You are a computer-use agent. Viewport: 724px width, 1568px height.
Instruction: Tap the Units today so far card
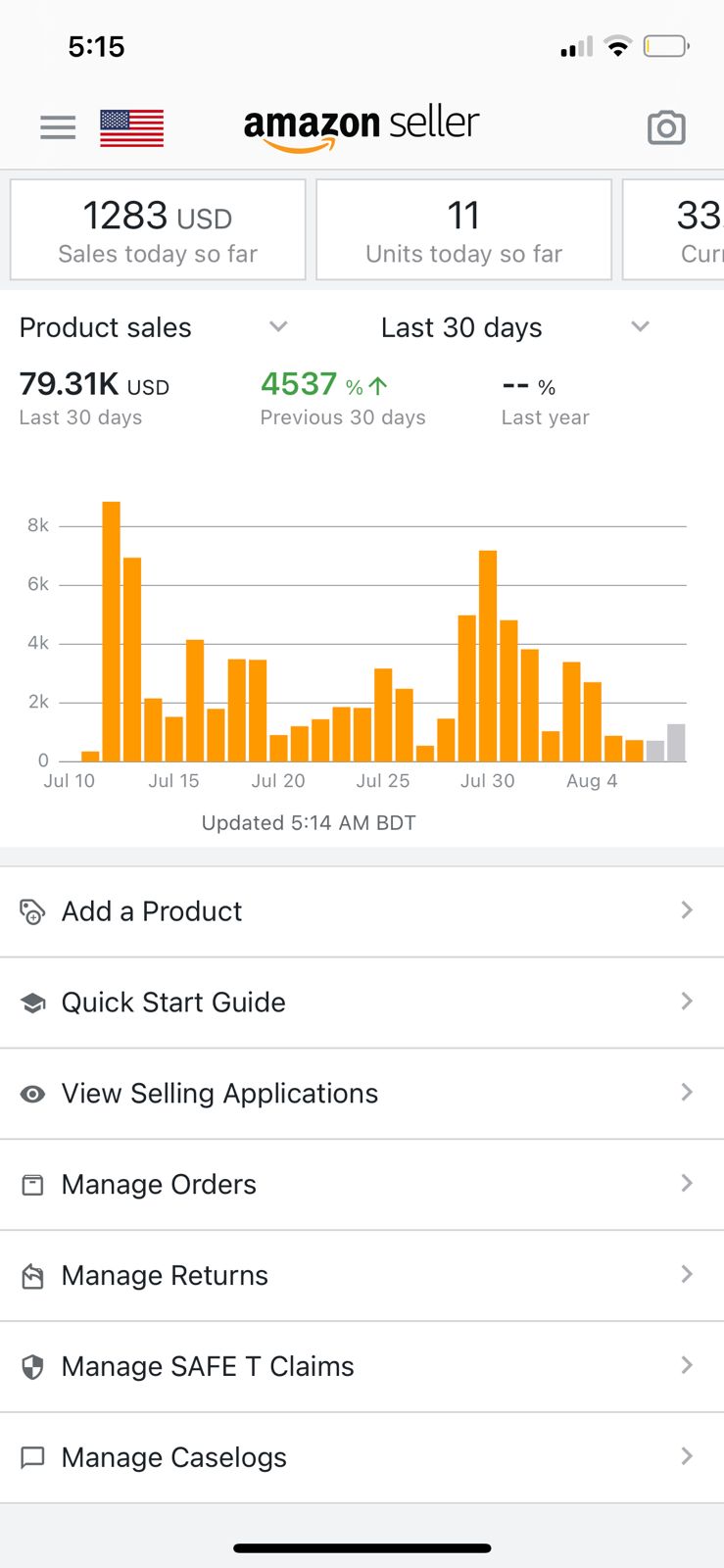(463, 230)
